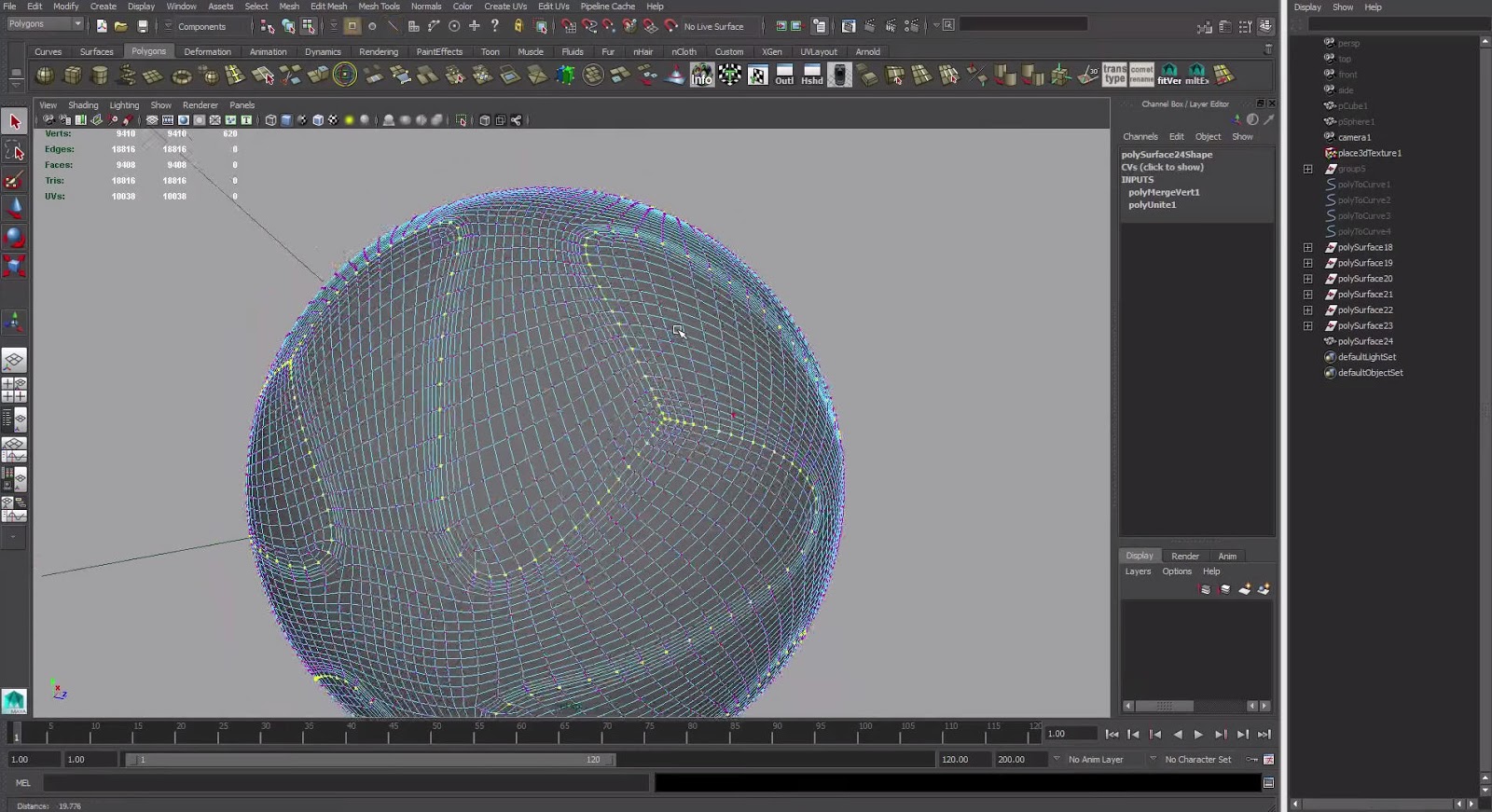Click the Outl shelf button
This screenshot has height=812, width=1492.
[784, 75]
